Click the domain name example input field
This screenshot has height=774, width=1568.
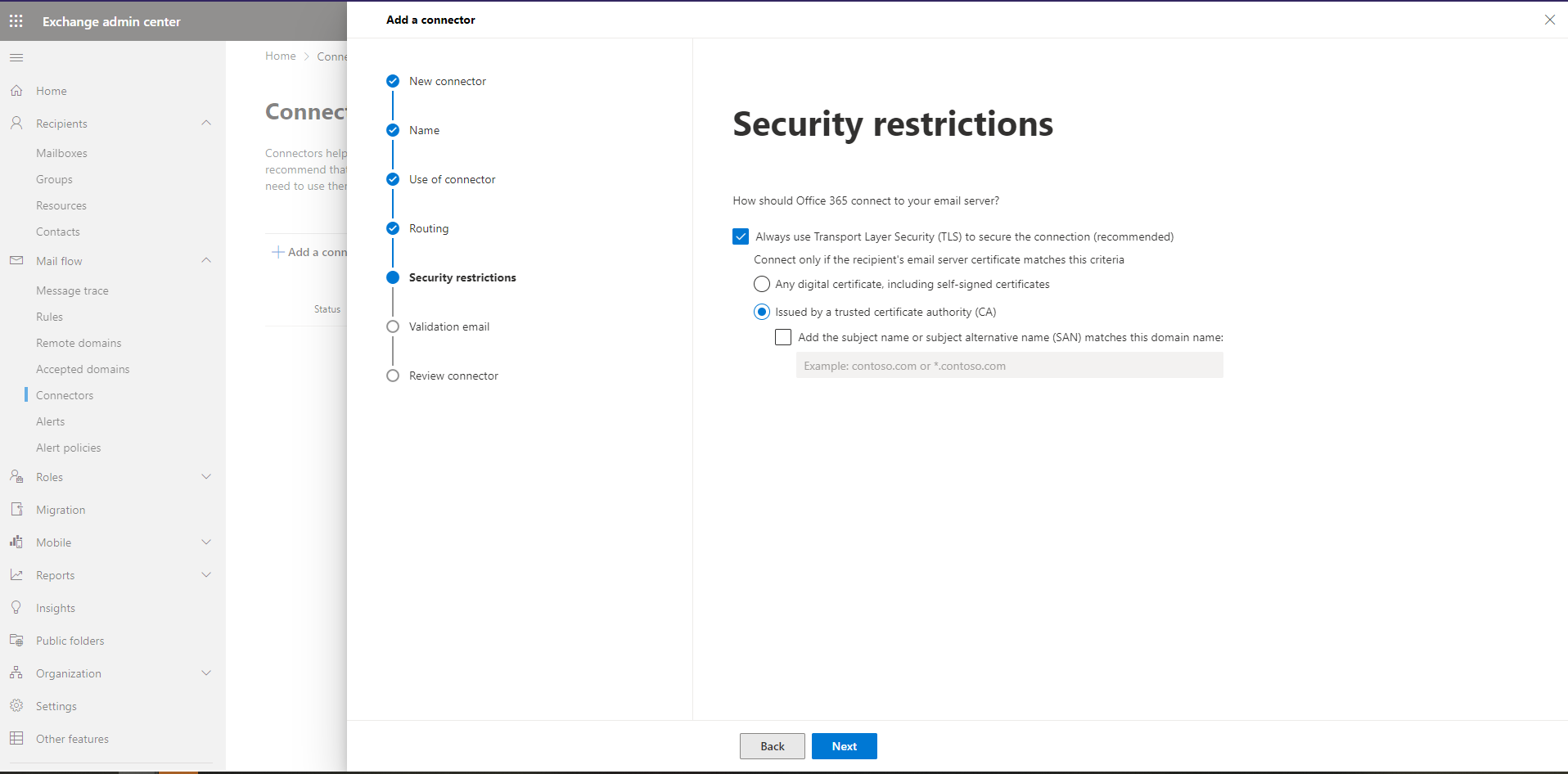point(1009,366)
